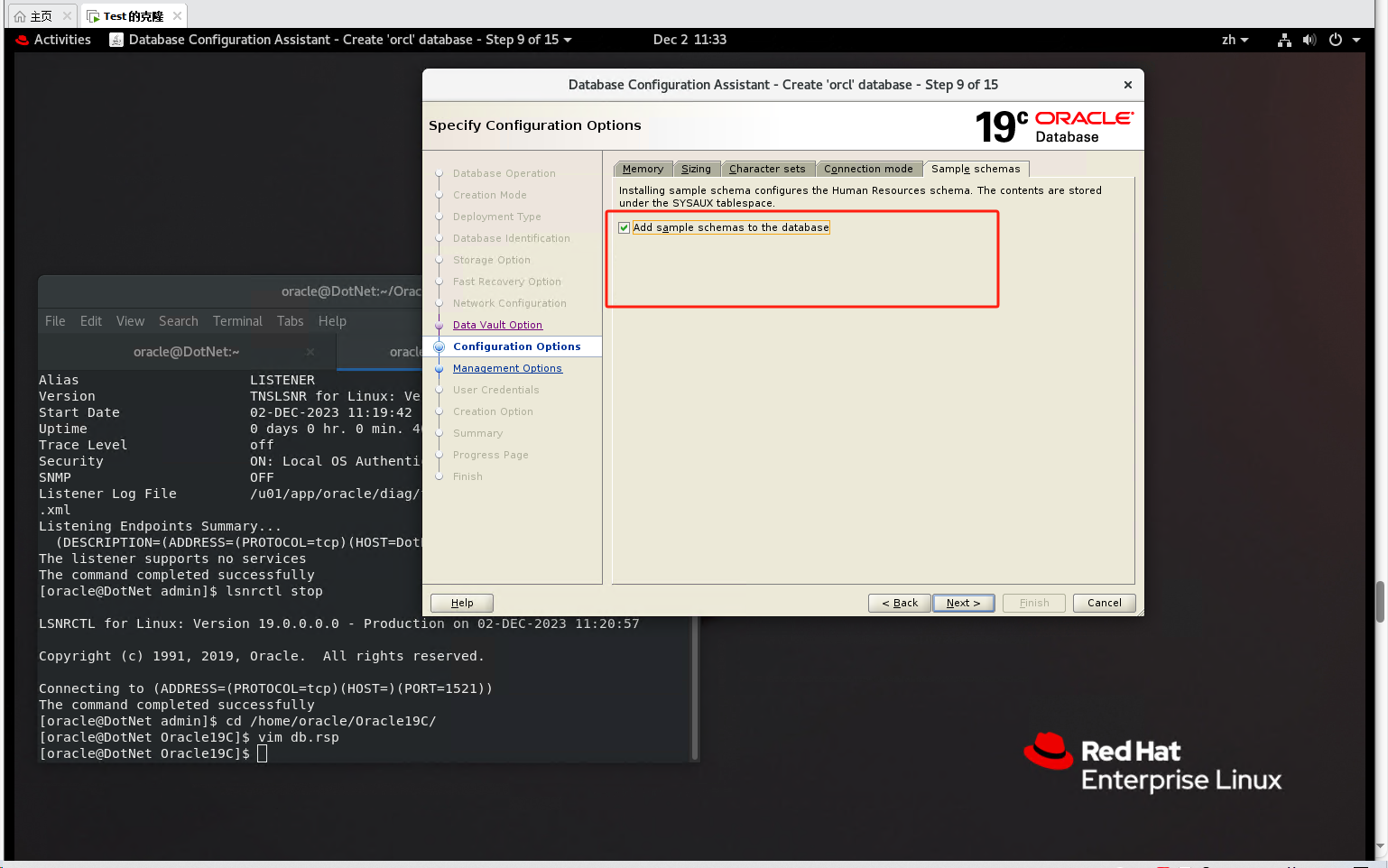This screenshot has height=868, width=1388.
Task: Open the Tabs menu in Terminal
Action: [290, 321]
